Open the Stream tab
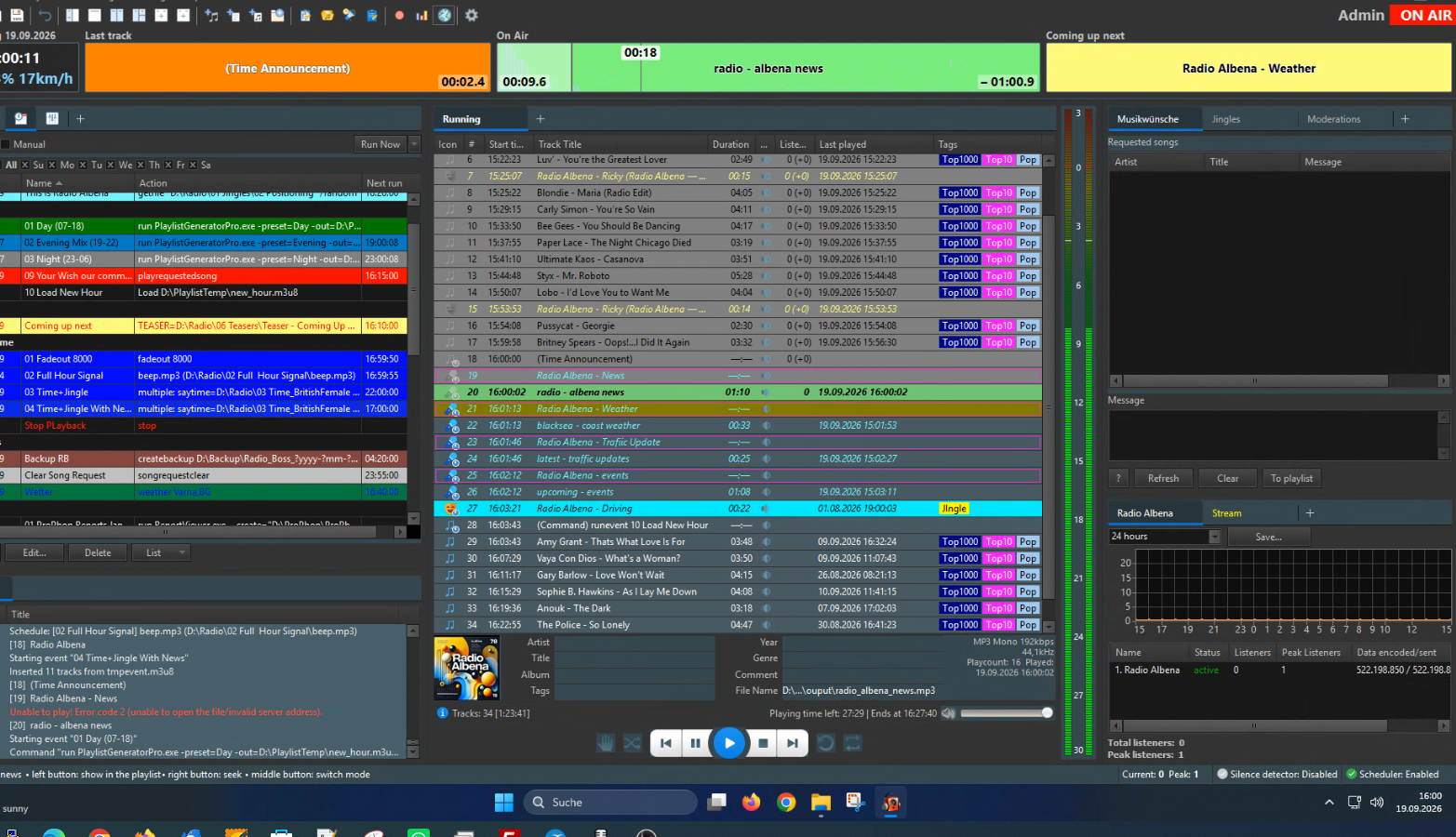The width and height of the screenshot is (1456, 837). point(1226,513)
